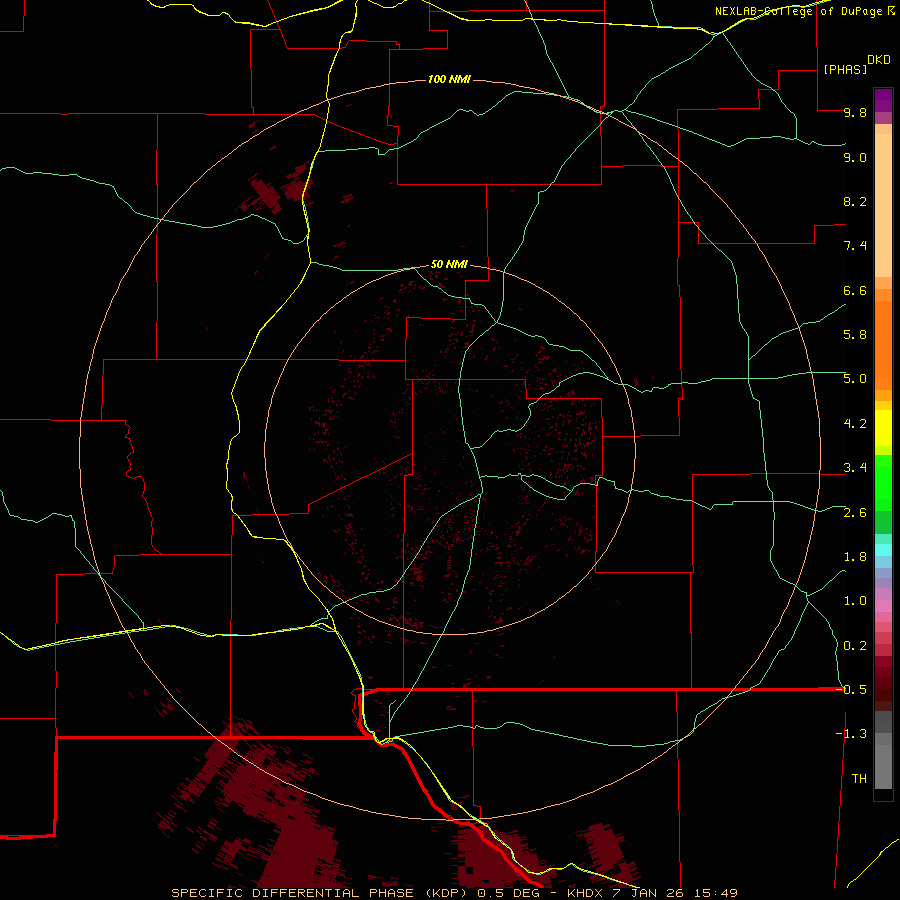Image resolution: width=900 pixels, height=900 pixels.
Task: Click the "DKD" label above the color scale
Action: click(879, 60)
